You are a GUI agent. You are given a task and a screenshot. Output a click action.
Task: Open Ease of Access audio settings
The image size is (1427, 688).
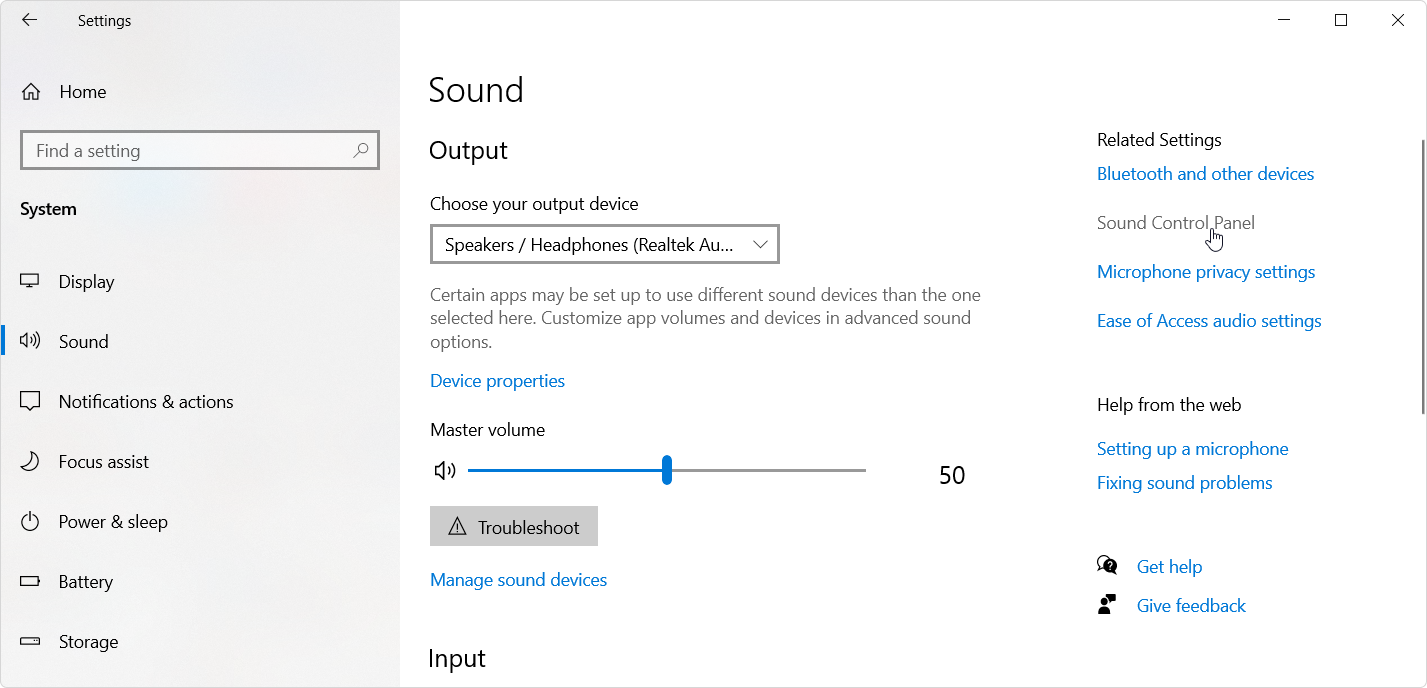[x=1209, y=321]
